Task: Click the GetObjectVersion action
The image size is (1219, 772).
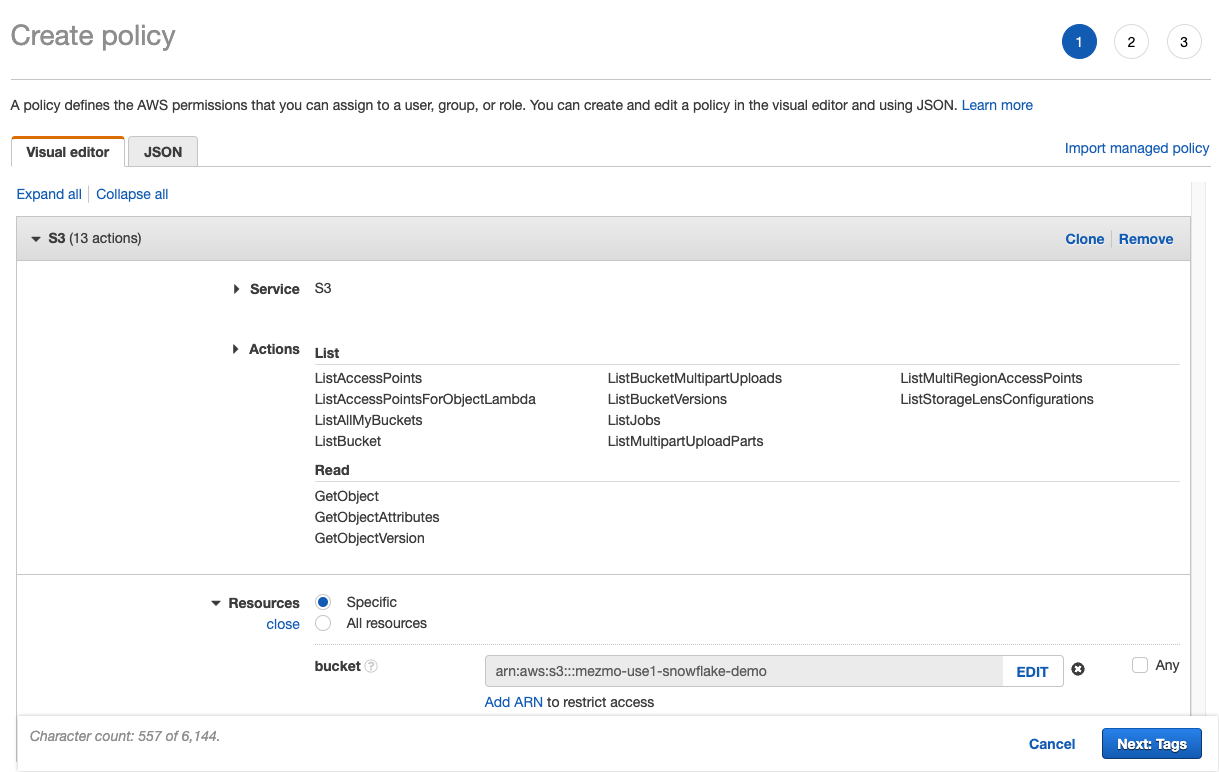Action: pyautogui.click(x=370, y=538)
